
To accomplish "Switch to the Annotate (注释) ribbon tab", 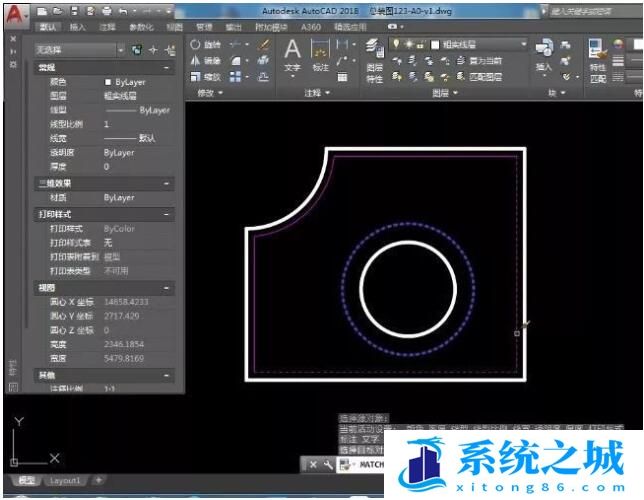I will click(x=107, y=28).
